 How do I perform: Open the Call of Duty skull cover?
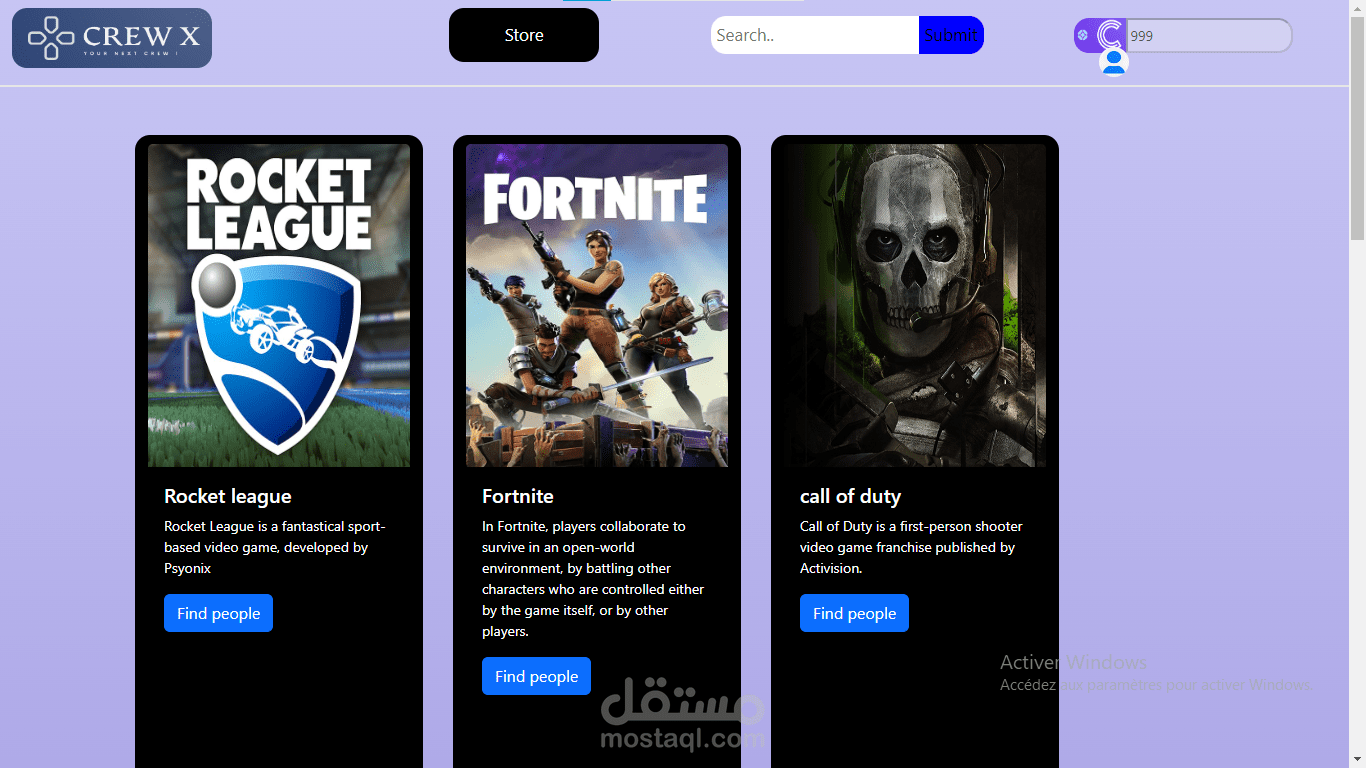[915, 305]
